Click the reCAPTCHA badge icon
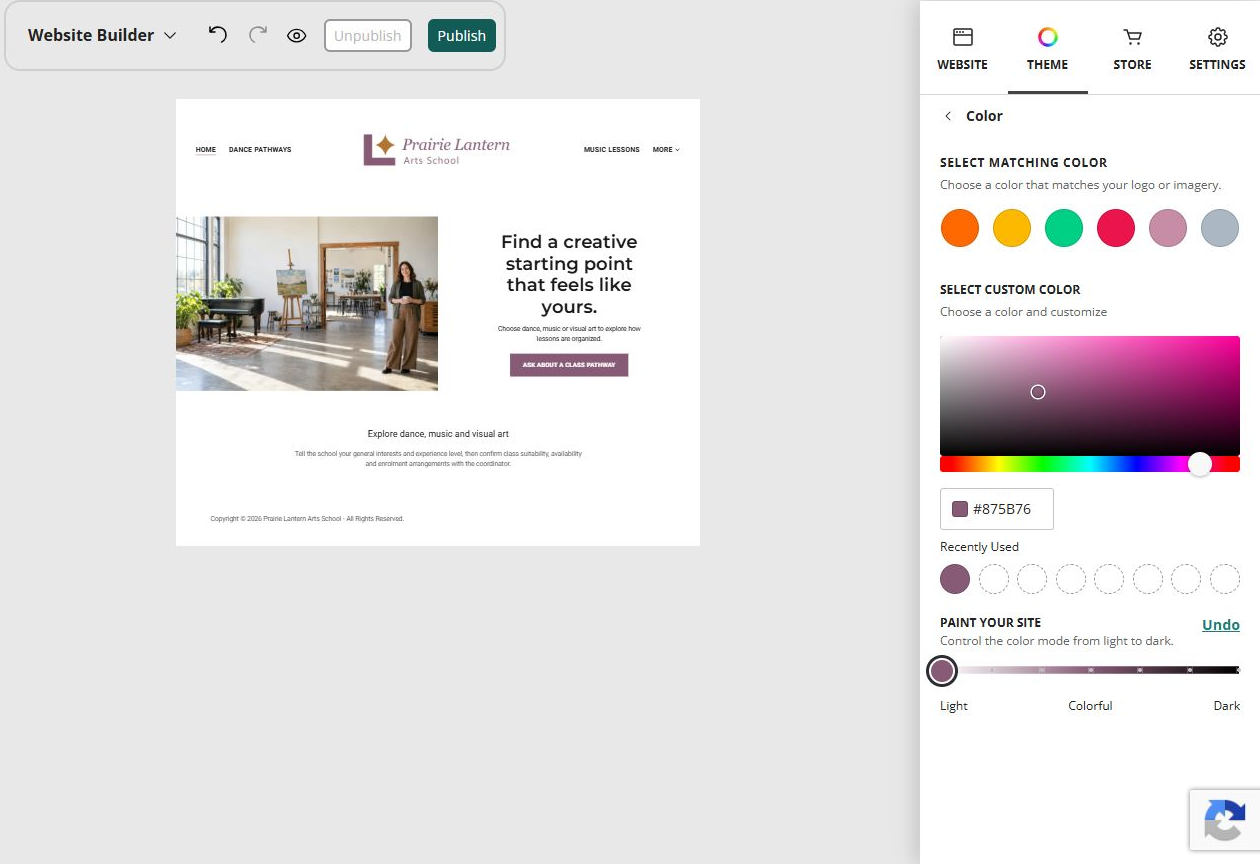This screenshot has width=1260, height=864. click(x=1224, y=820)
